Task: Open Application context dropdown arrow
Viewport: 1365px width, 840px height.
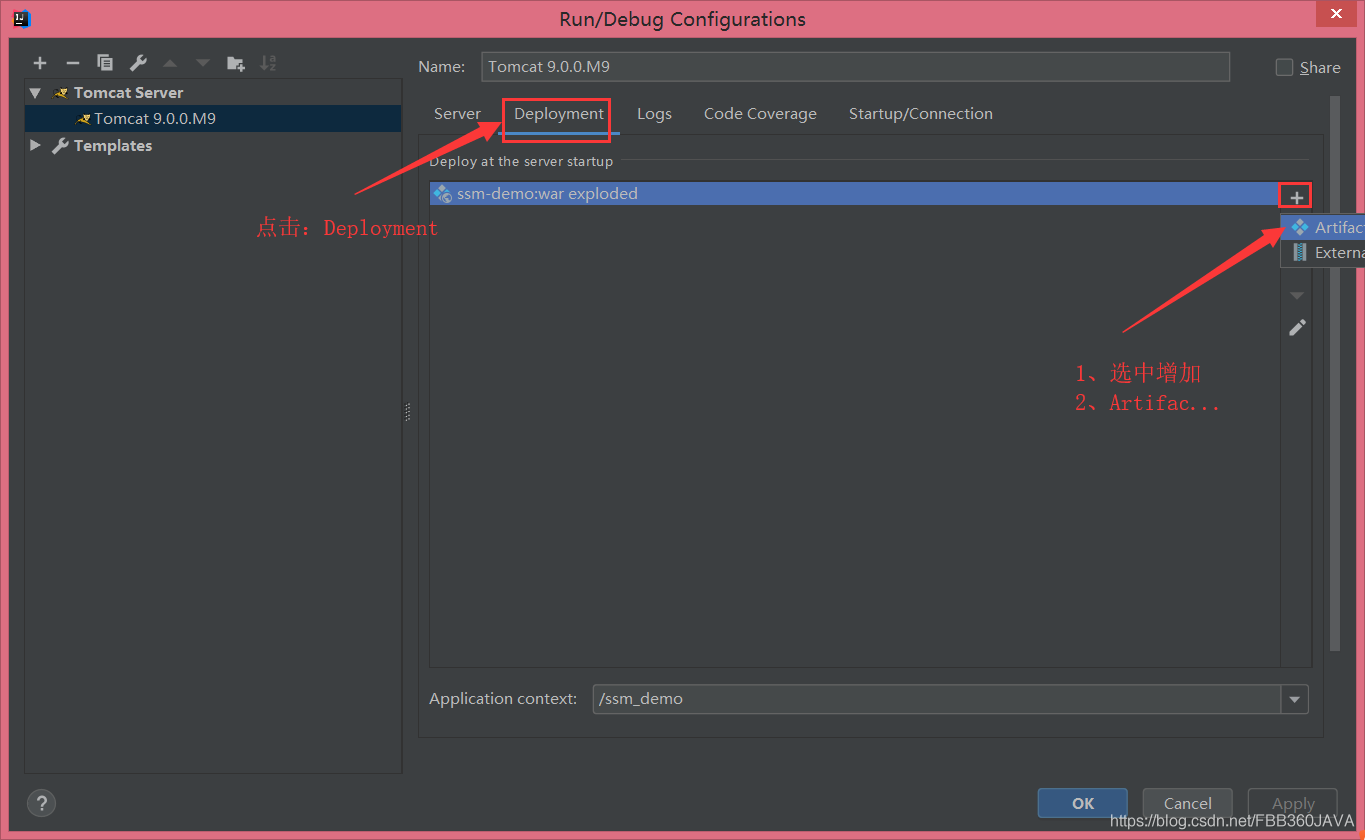Action: (x=1295, y=699)
